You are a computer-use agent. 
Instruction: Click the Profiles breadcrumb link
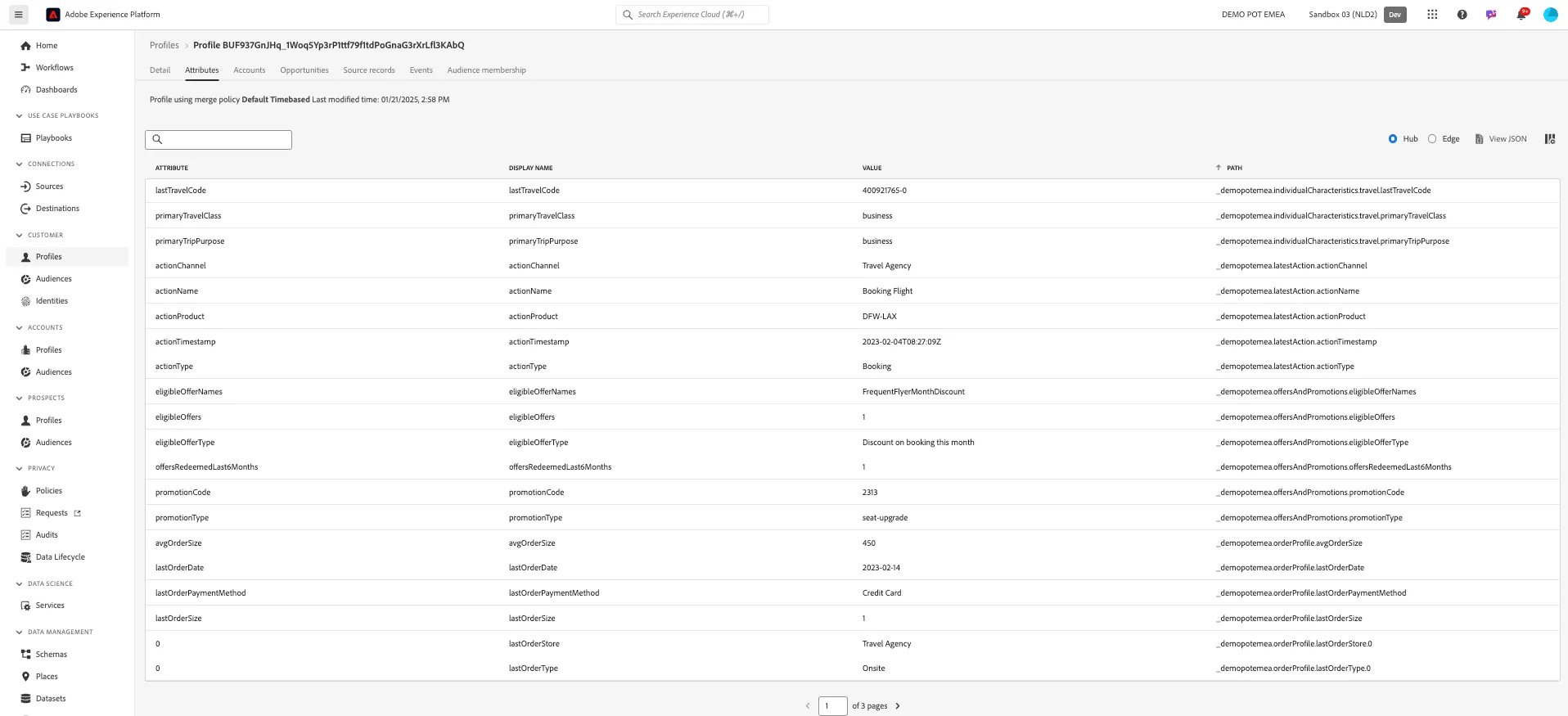(x=164, y=46)
